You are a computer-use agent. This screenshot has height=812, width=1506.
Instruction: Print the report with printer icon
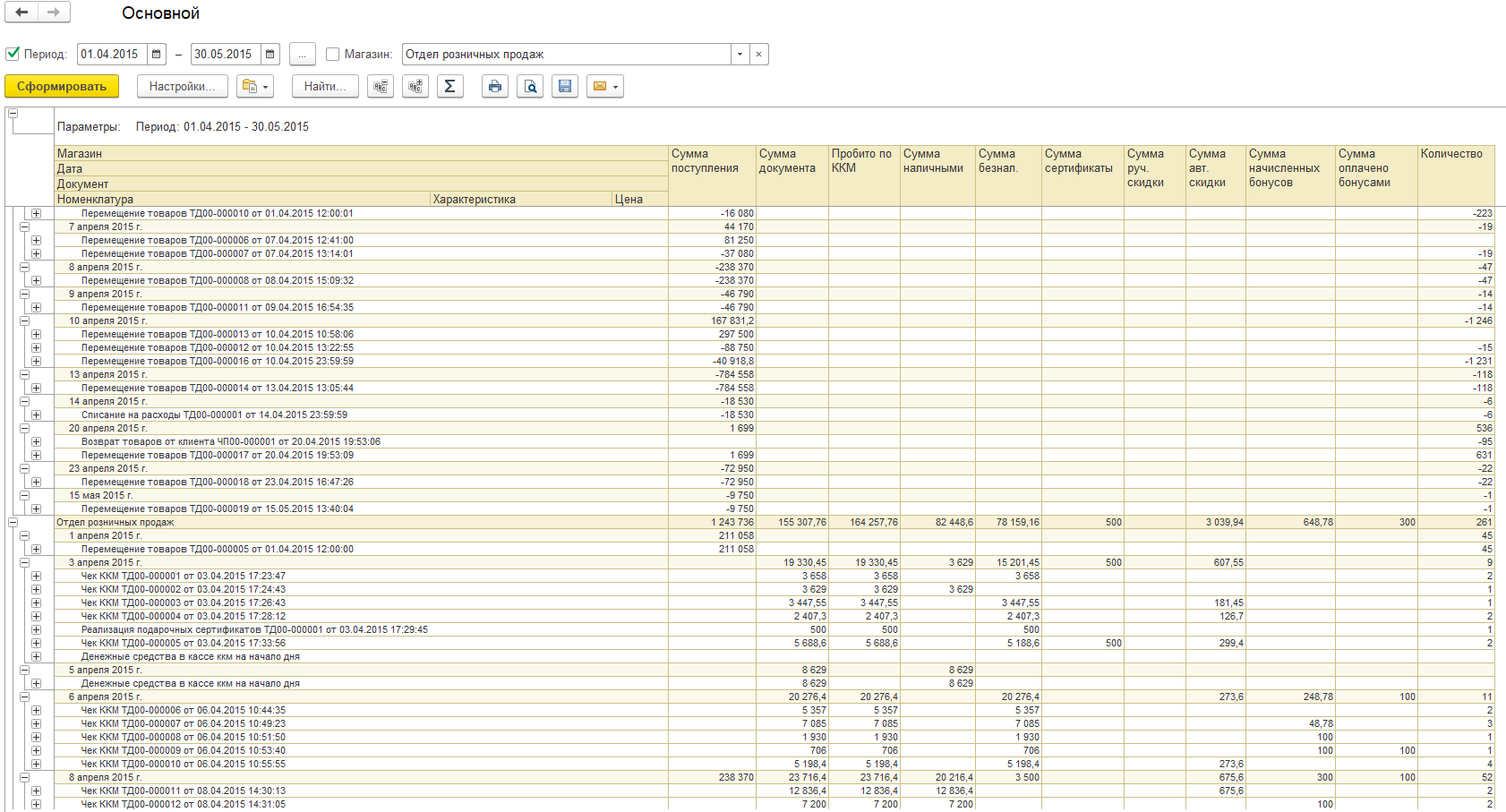(x=495, y=87)
